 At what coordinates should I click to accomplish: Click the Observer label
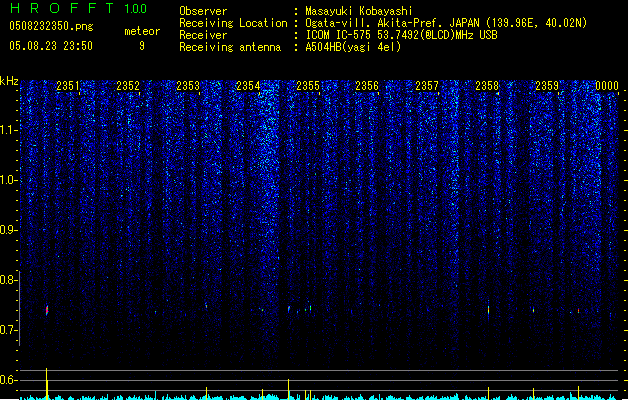[203, 11]
